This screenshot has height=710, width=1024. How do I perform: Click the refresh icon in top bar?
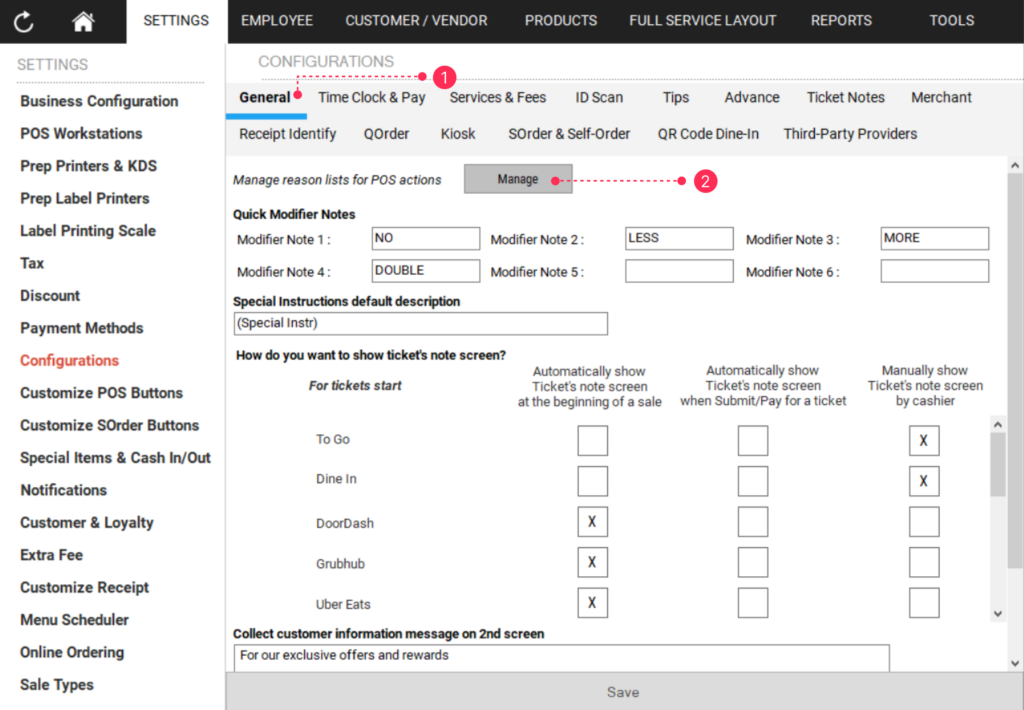(x=24, y=22)
